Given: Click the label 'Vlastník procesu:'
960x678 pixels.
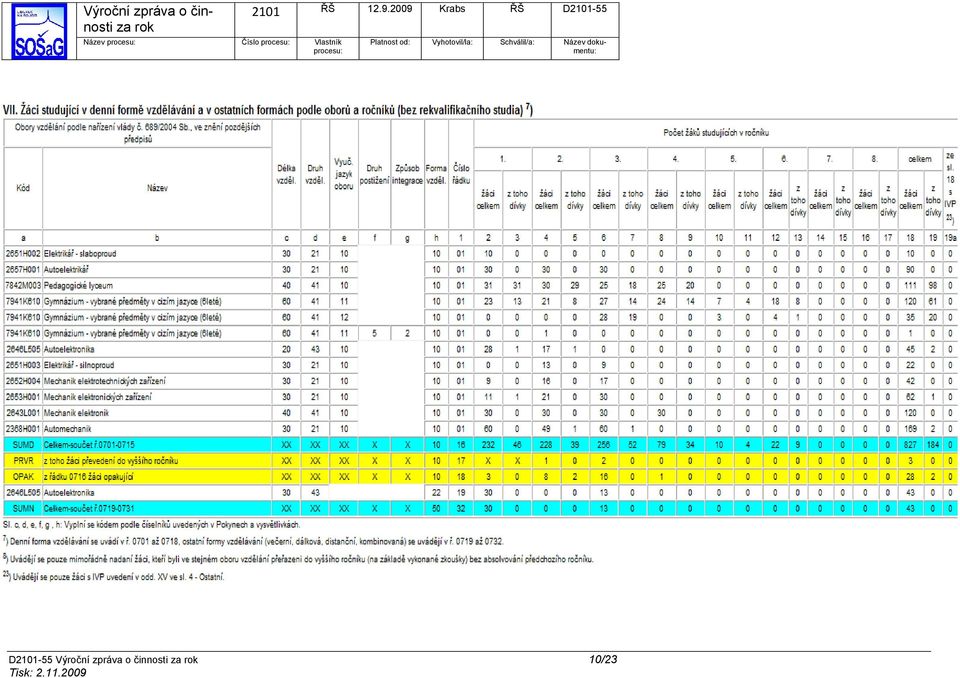Looking at the screenshot, I should 328,47.
